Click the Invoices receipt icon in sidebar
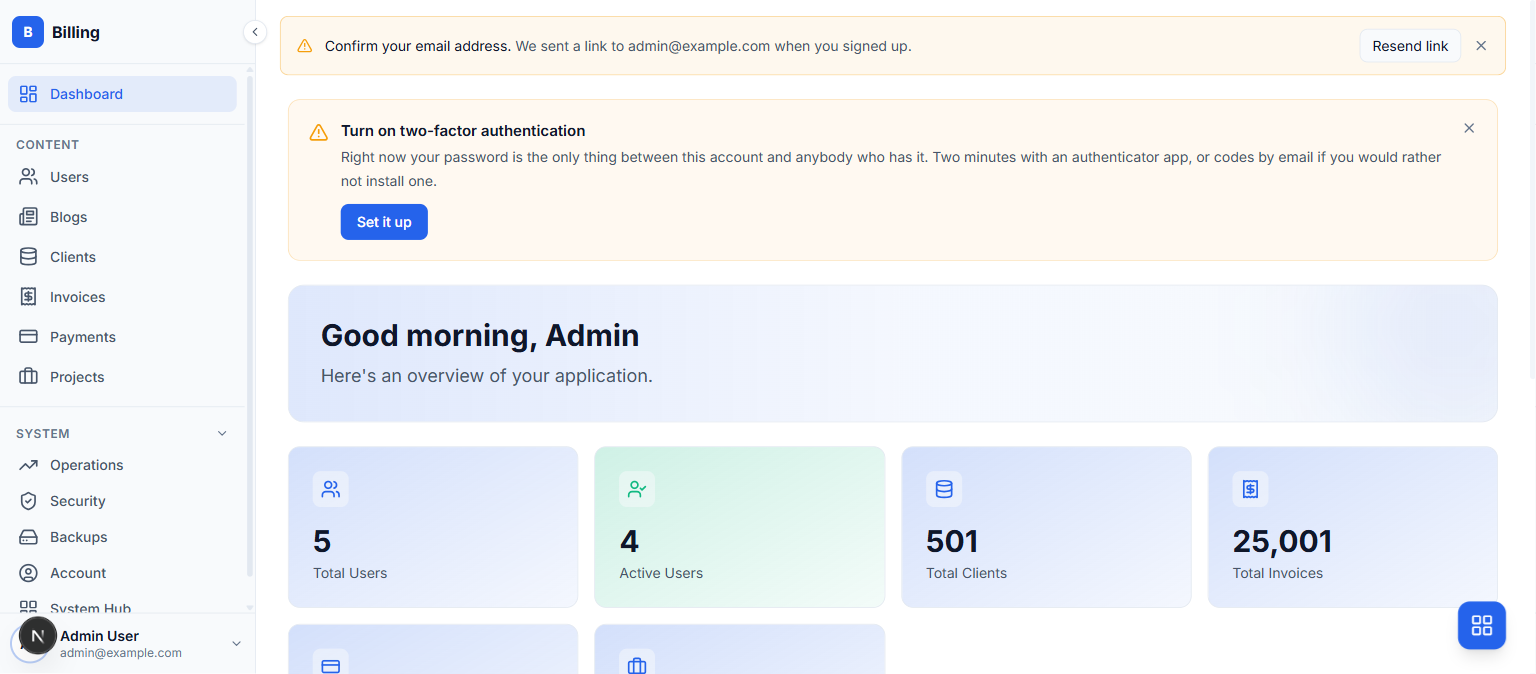Screen dimensions: 1536x674 [x=28, y=297]
